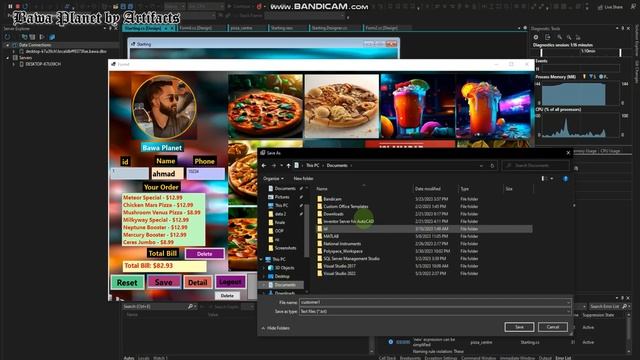Select the Pictures quick access item
Image resolution: width=640 pixels, height=360 pixels.
282,197
